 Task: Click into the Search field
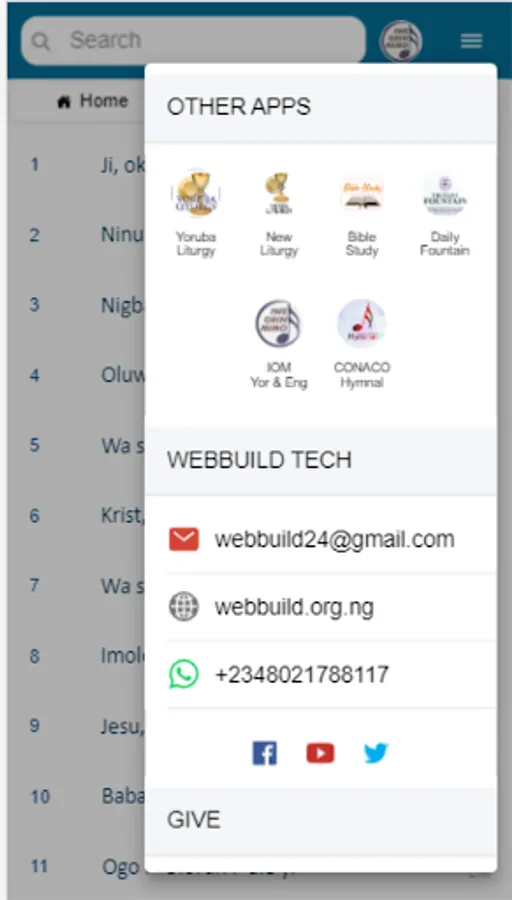193,41
